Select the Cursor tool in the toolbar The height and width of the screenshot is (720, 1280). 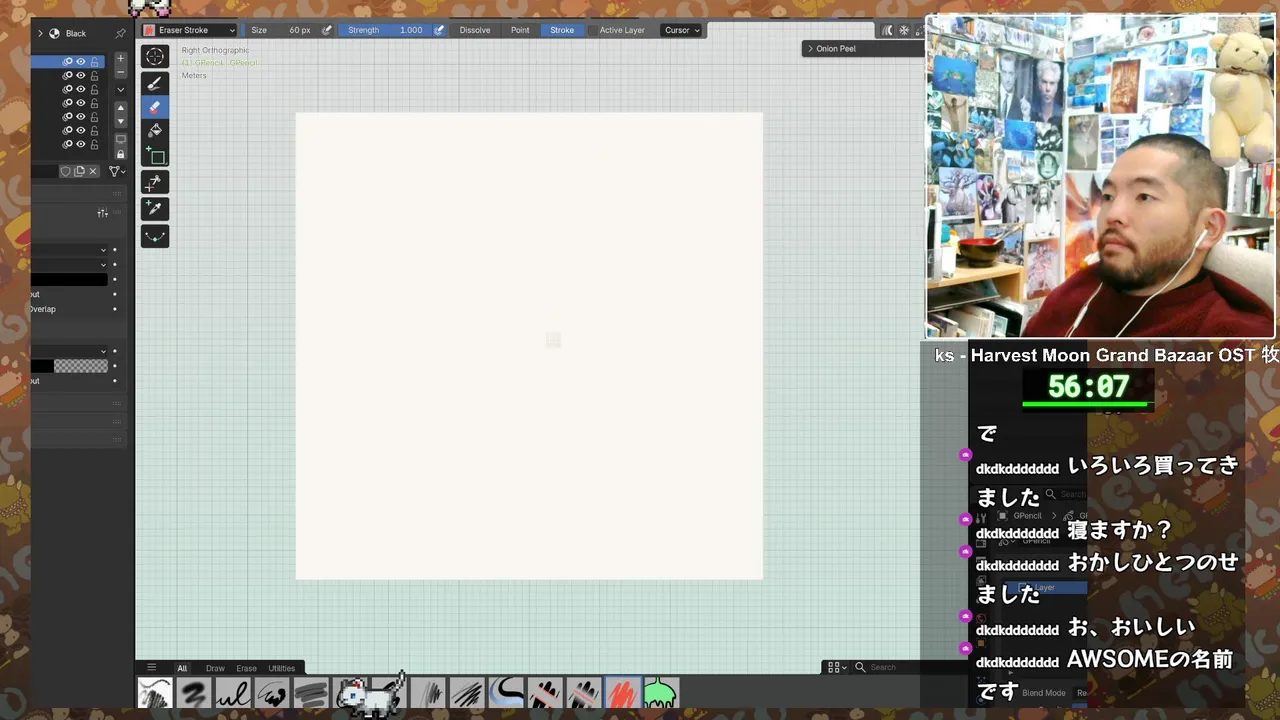tap(155, 56)
